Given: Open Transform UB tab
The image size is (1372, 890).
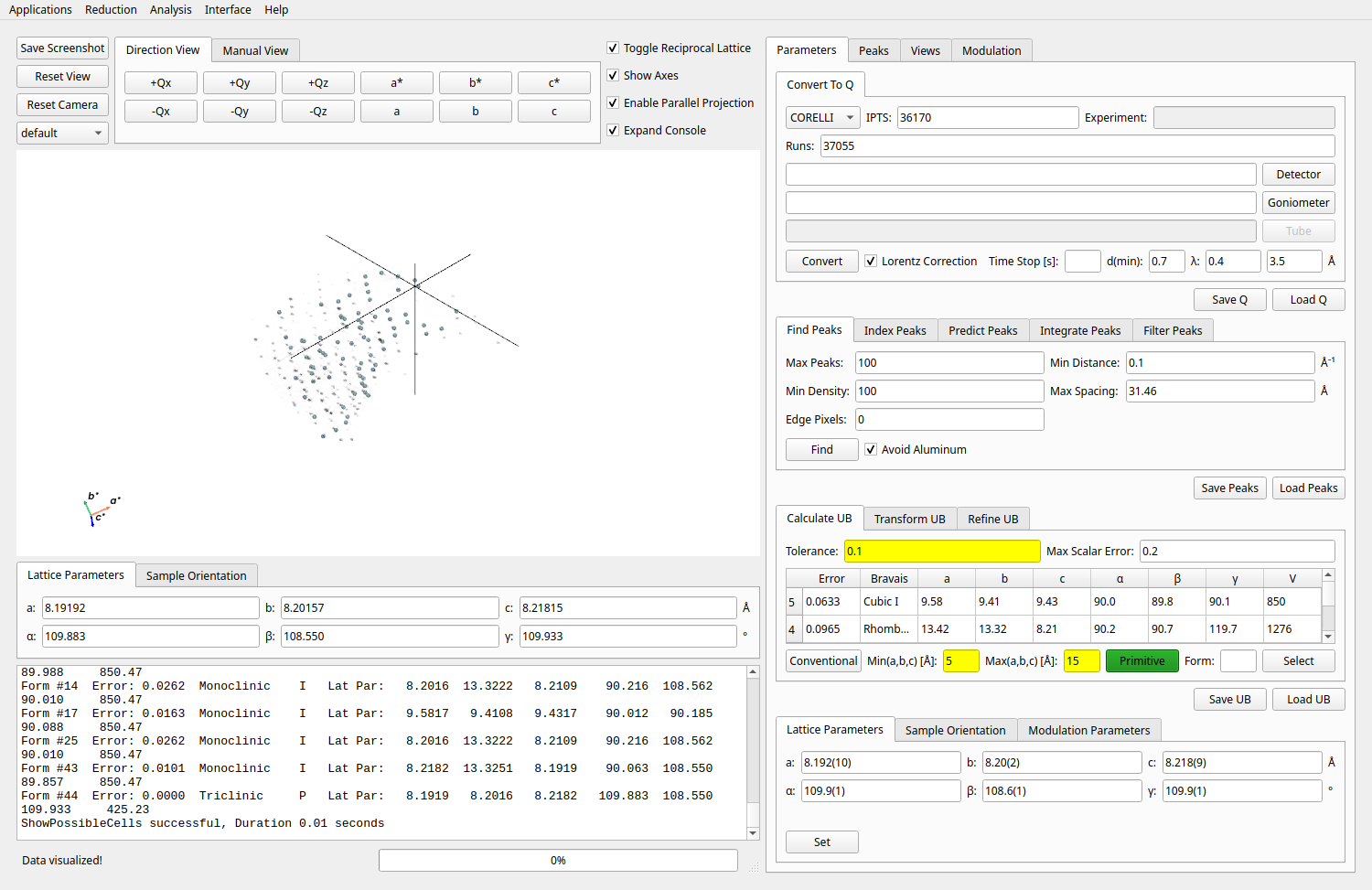Looking at the screenshot, I should [x=910, y=519].
